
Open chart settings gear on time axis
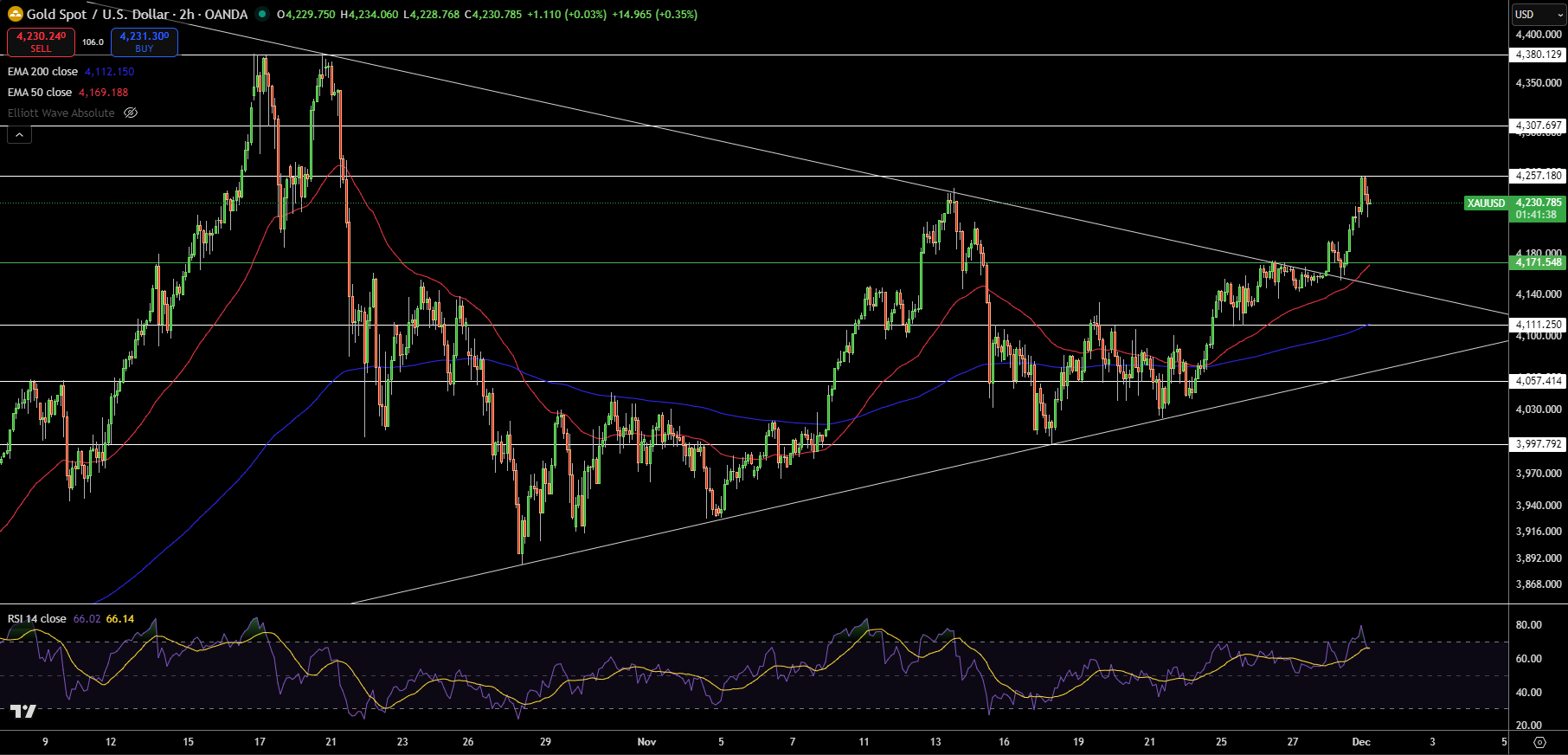[1539, 742]
